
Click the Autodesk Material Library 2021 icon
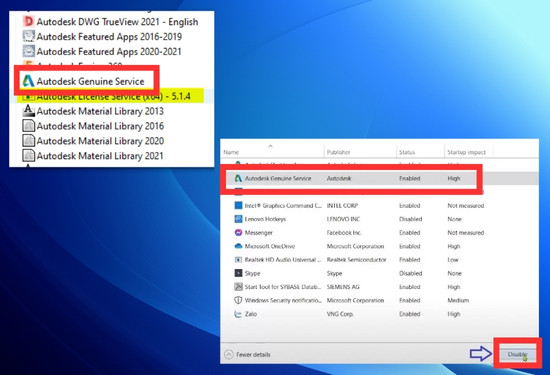click(28, 155)
